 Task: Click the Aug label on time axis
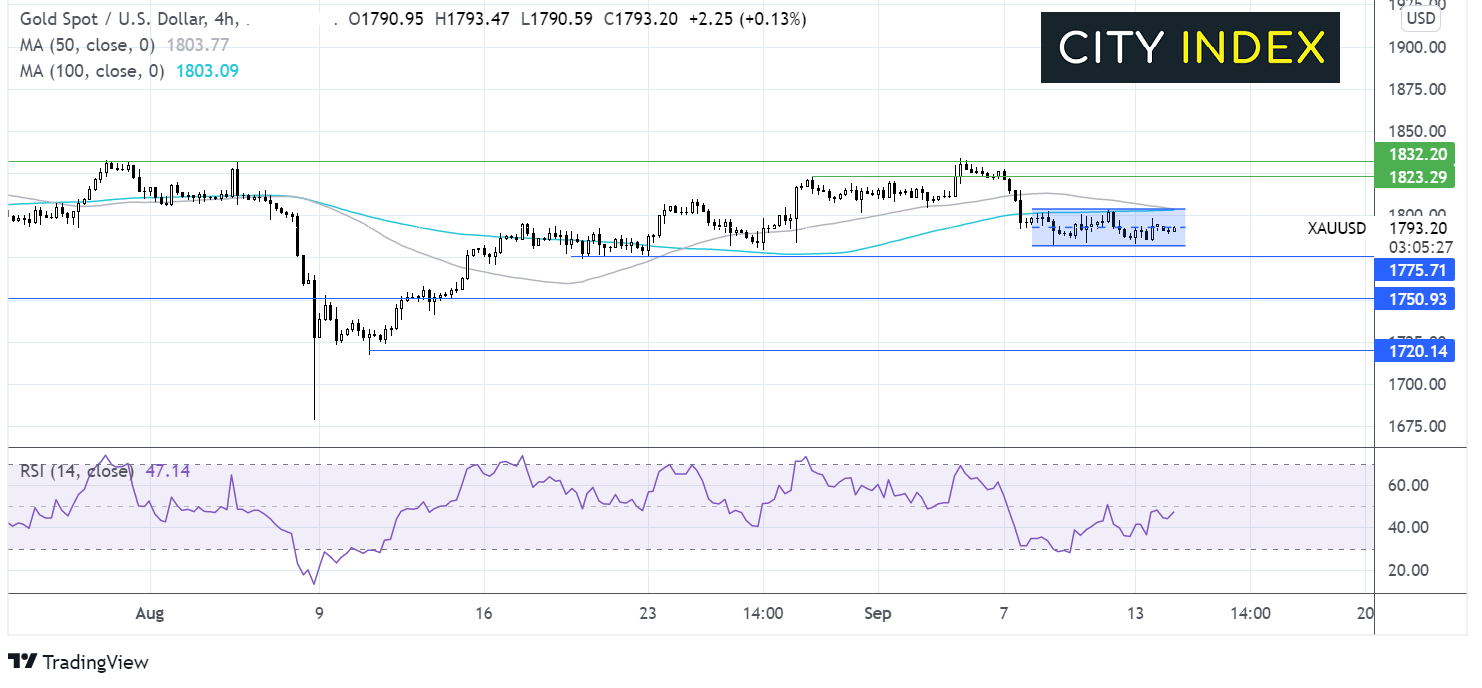pos(149,613)
